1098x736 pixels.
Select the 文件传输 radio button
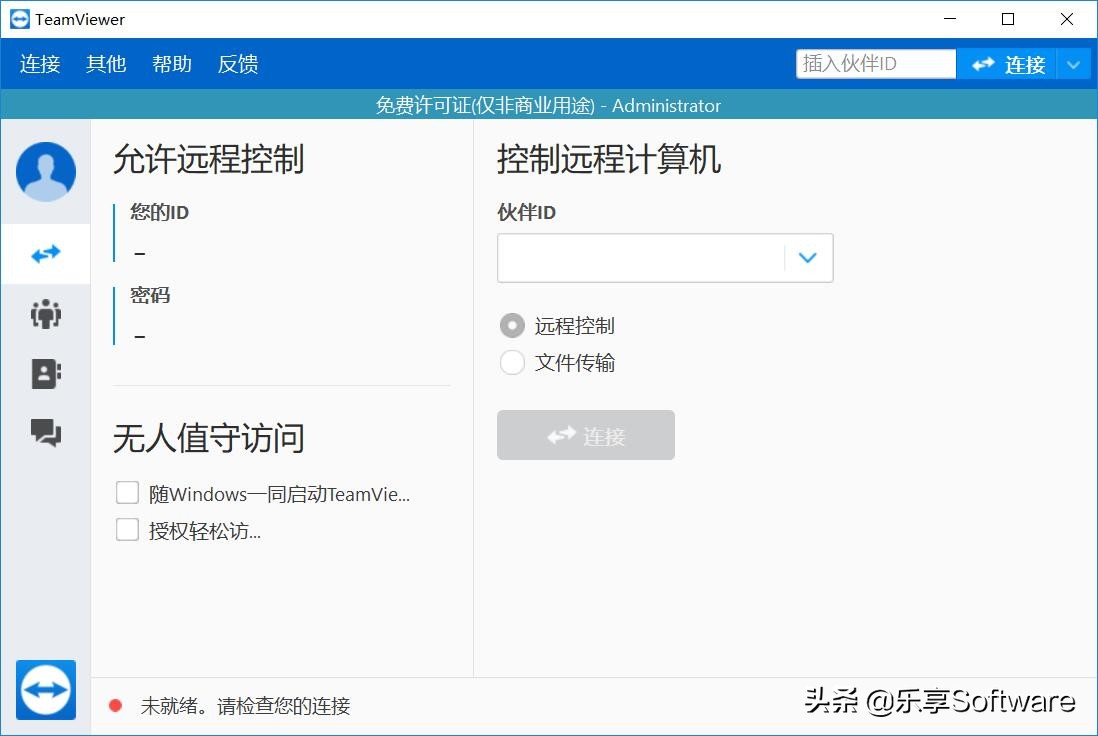click(x=512, y=363)
